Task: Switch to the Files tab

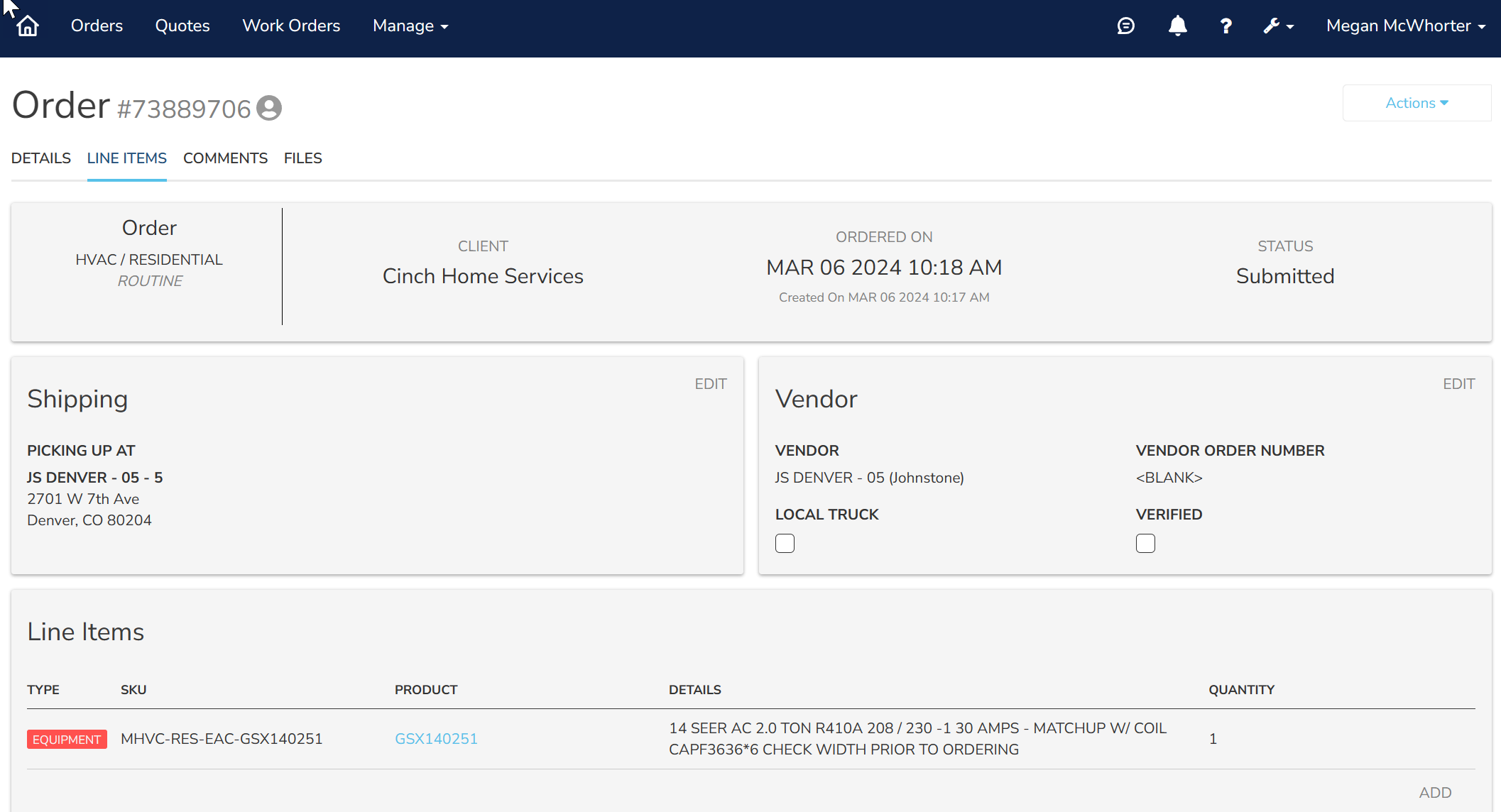Action: click(302, 158)
